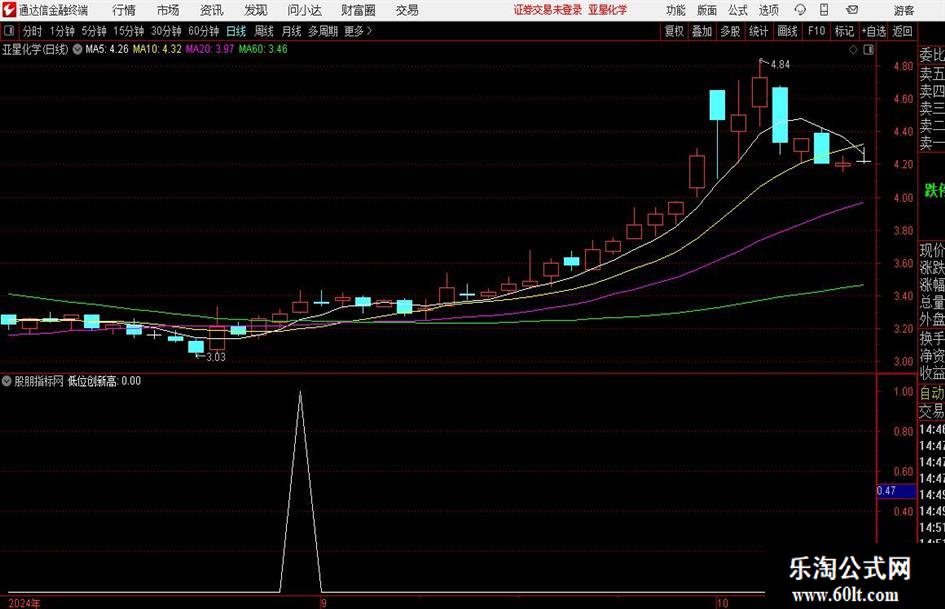The height and width of the screenshot is (609, 945).
Task: Open the 公式 menu
Action: pyautogui.click(x=738, y=10)
